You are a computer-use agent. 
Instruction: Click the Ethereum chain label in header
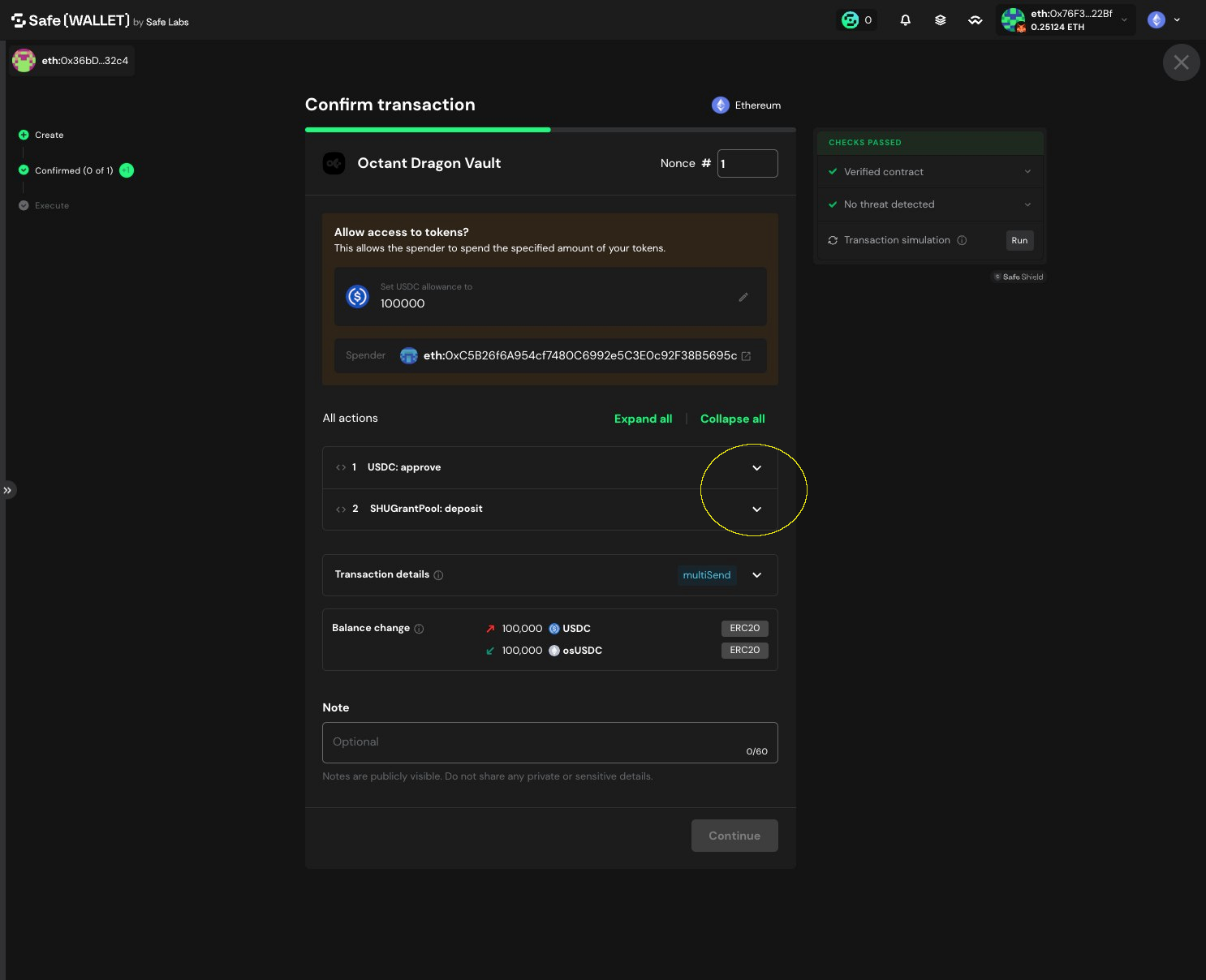tap(747, 105)
